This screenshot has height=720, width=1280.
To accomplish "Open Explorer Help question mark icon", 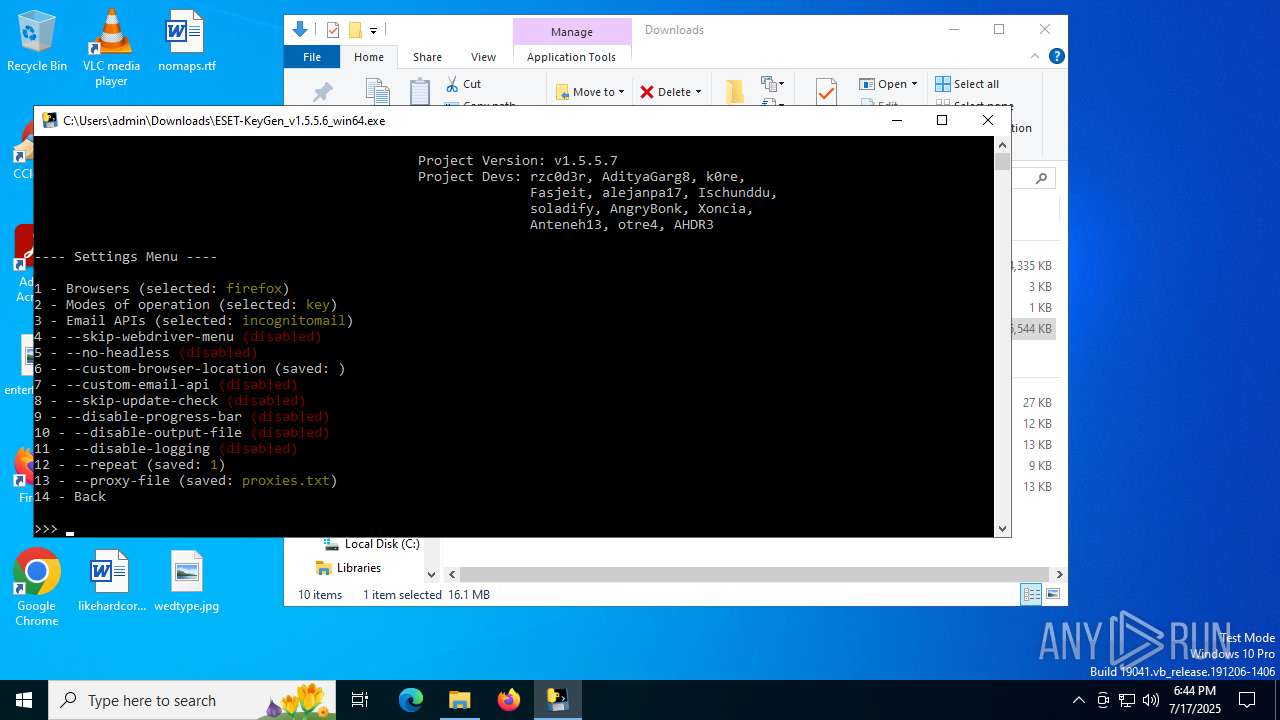I will [1056, 57].
